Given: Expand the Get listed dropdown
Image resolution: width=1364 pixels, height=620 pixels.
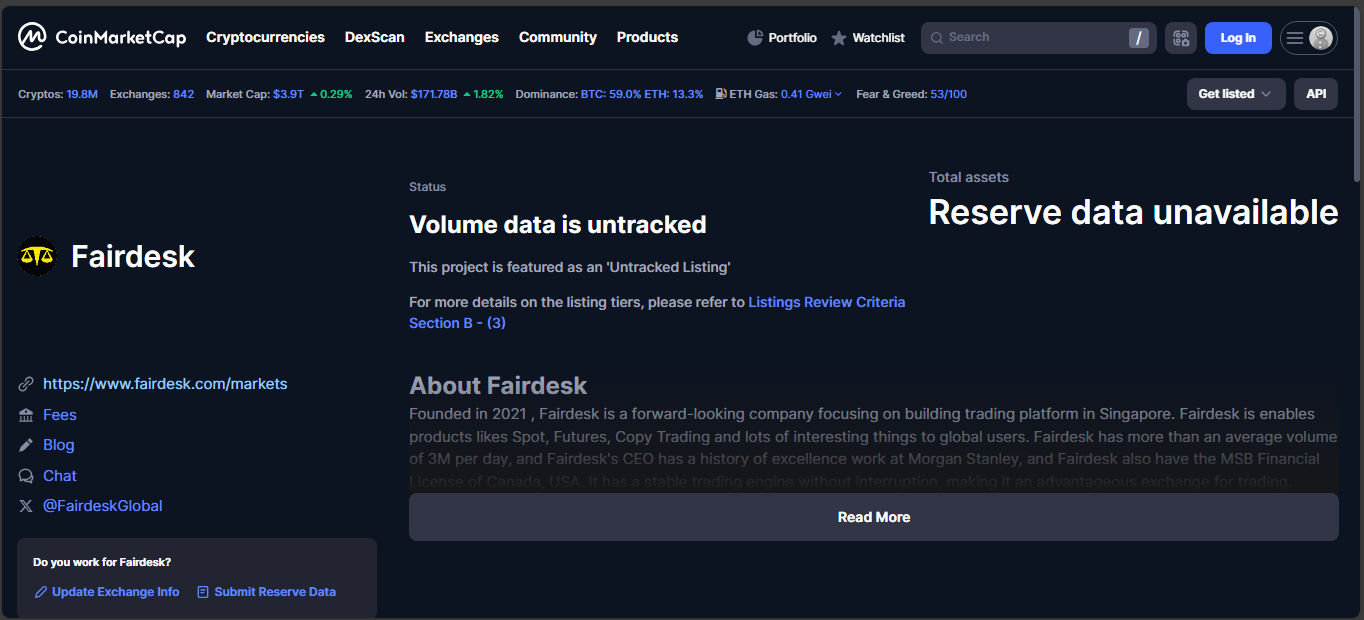Looking at the screenshot, I should pyautogui.click(x=1235, y=94).
